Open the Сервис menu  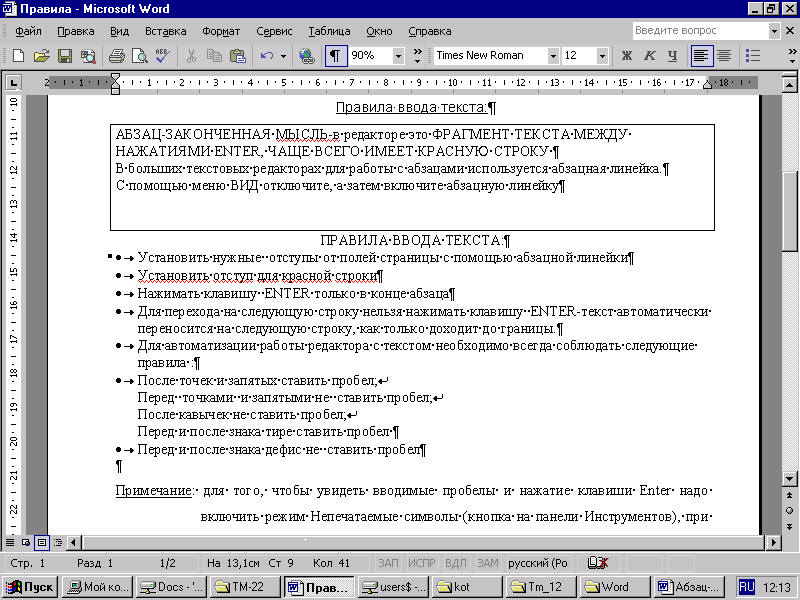[x=274, y=31]
